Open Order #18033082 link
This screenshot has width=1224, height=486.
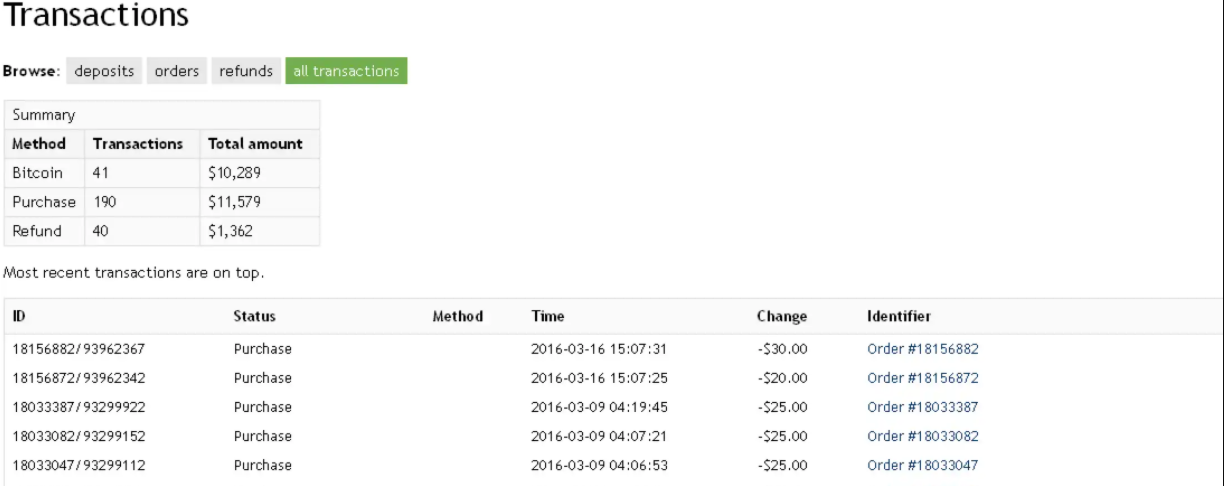click(x=922, y=436)
